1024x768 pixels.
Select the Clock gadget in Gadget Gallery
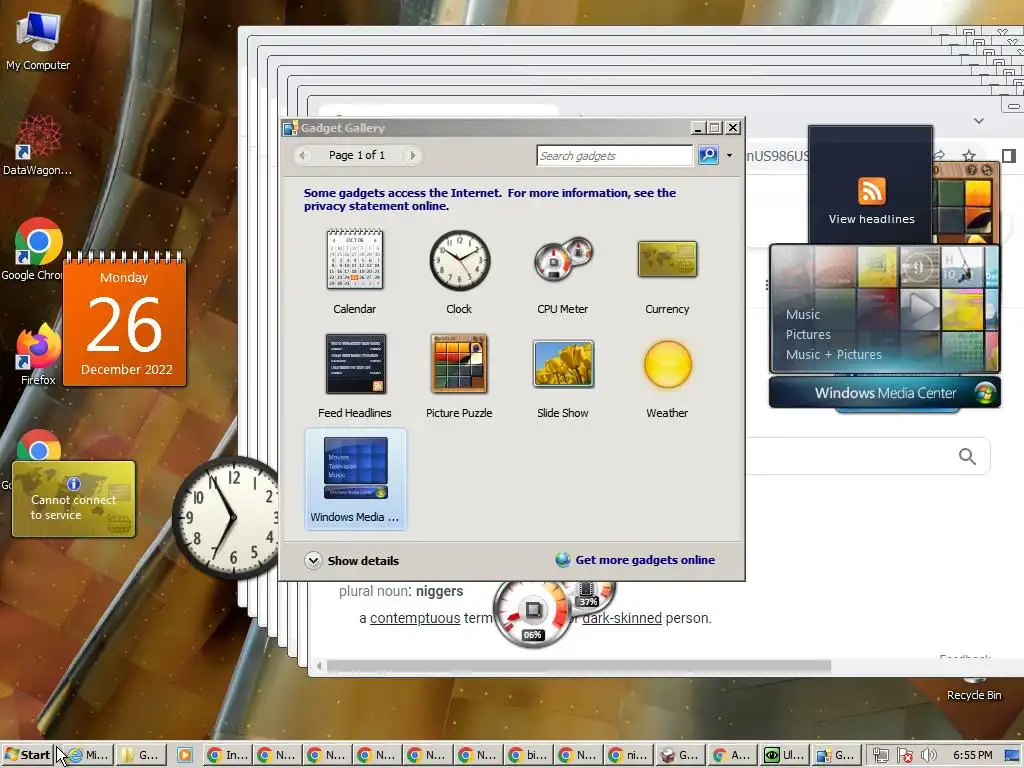point(459,272)
